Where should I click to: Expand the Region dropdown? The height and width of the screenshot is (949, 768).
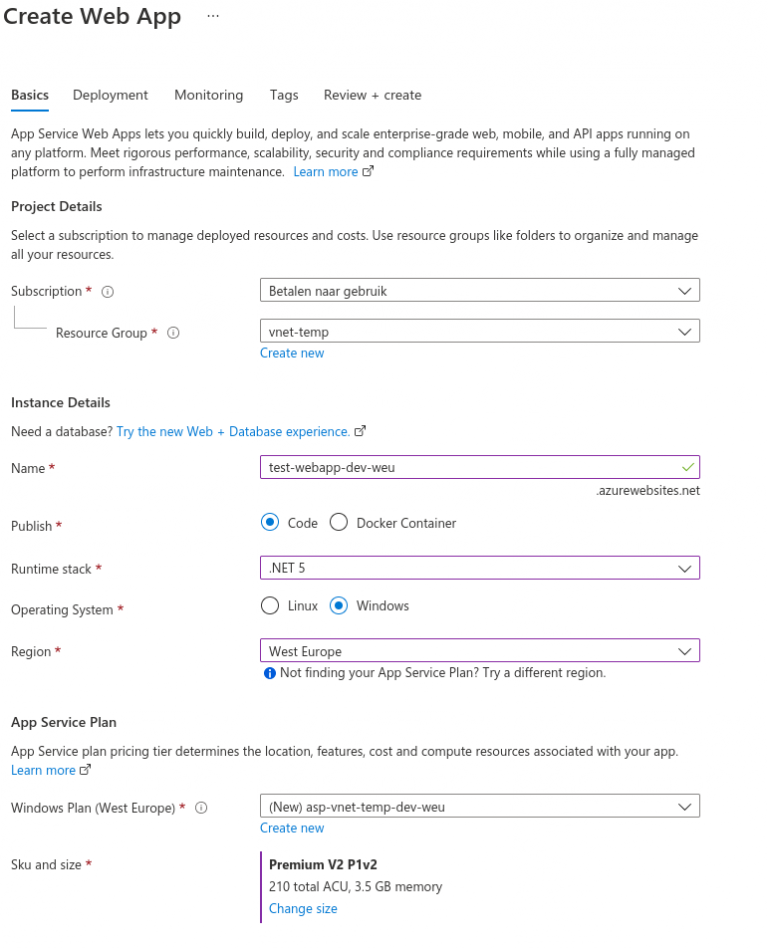coord(479,651)
